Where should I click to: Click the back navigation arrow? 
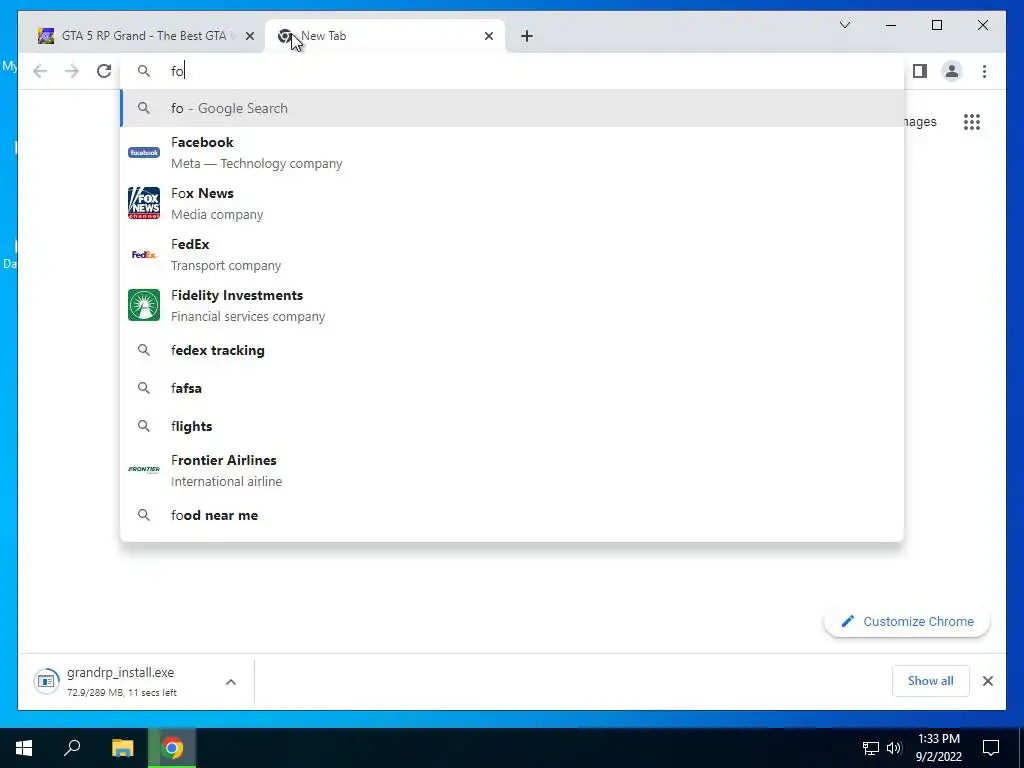[x=40, y=71]
